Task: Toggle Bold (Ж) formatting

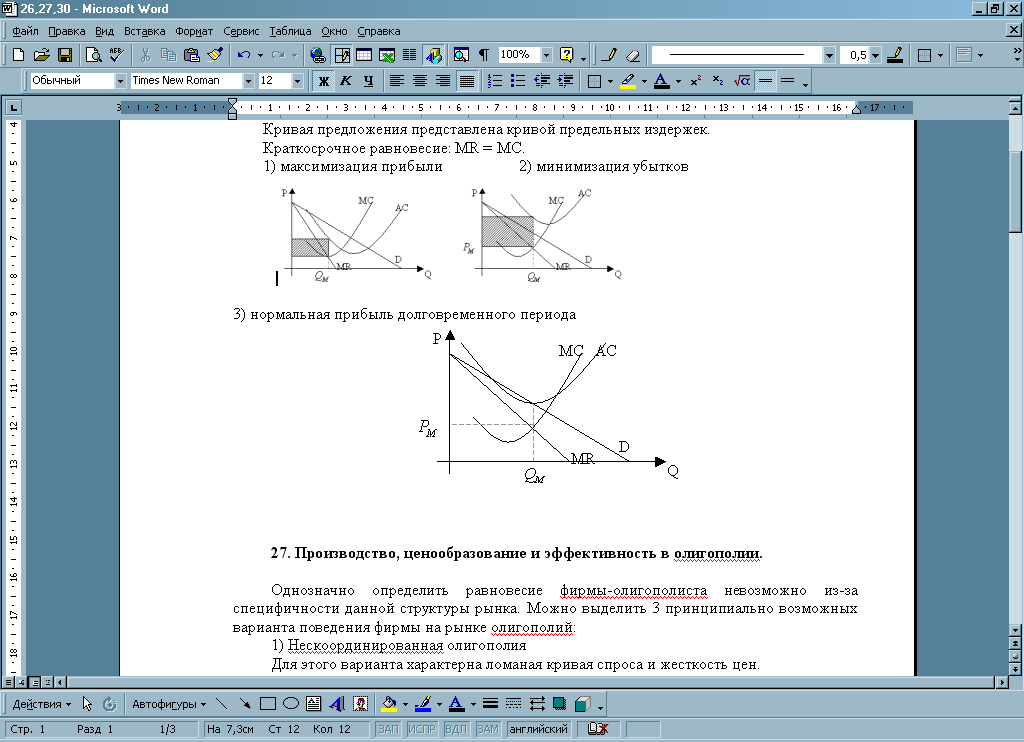Action: (x=323, y=81)
